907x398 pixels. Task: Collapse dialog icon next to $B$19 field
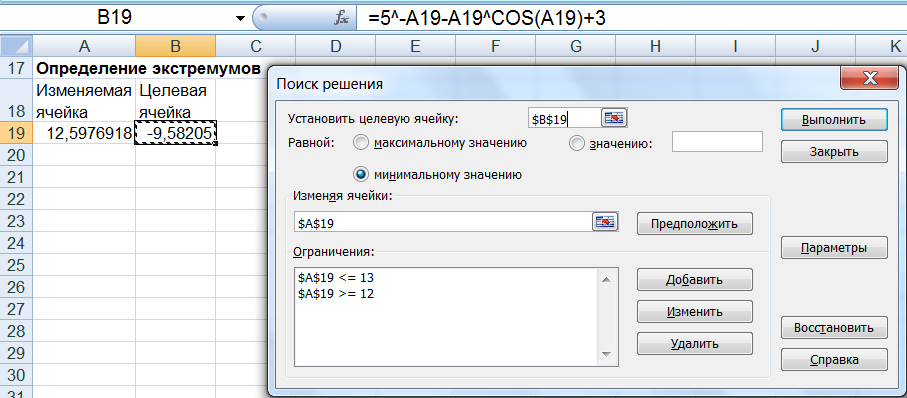615,119
